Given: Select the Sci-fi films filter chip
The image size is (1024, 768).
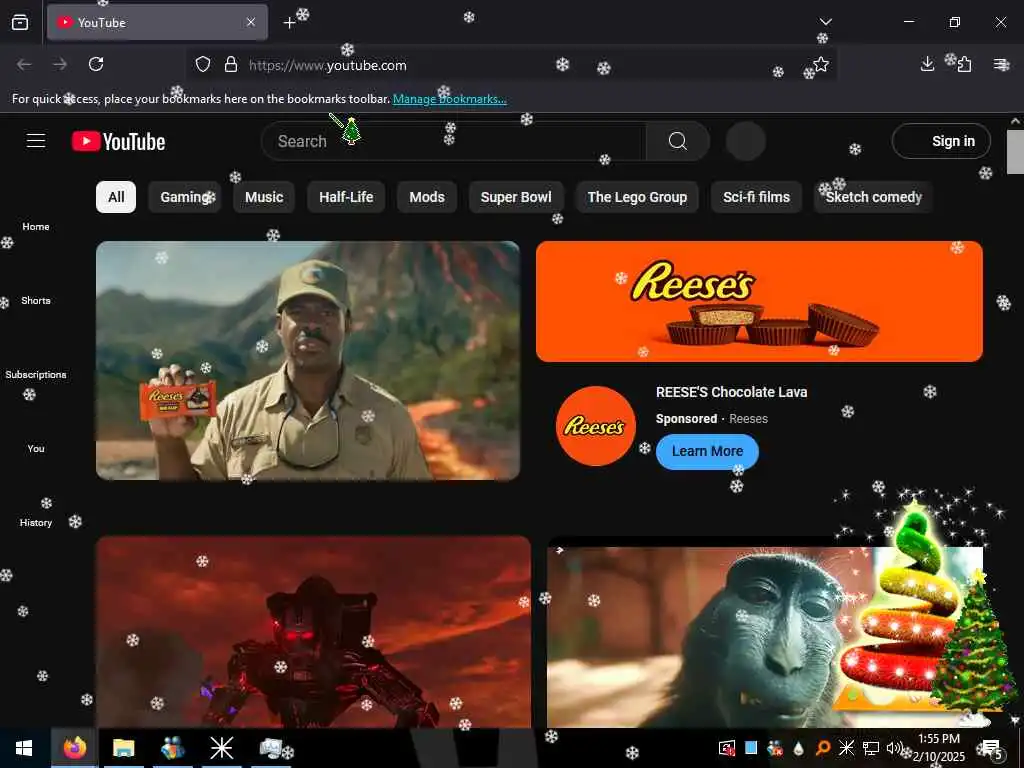Looking at the screenshot, I should pyautogui.click(x=756, y=197).
